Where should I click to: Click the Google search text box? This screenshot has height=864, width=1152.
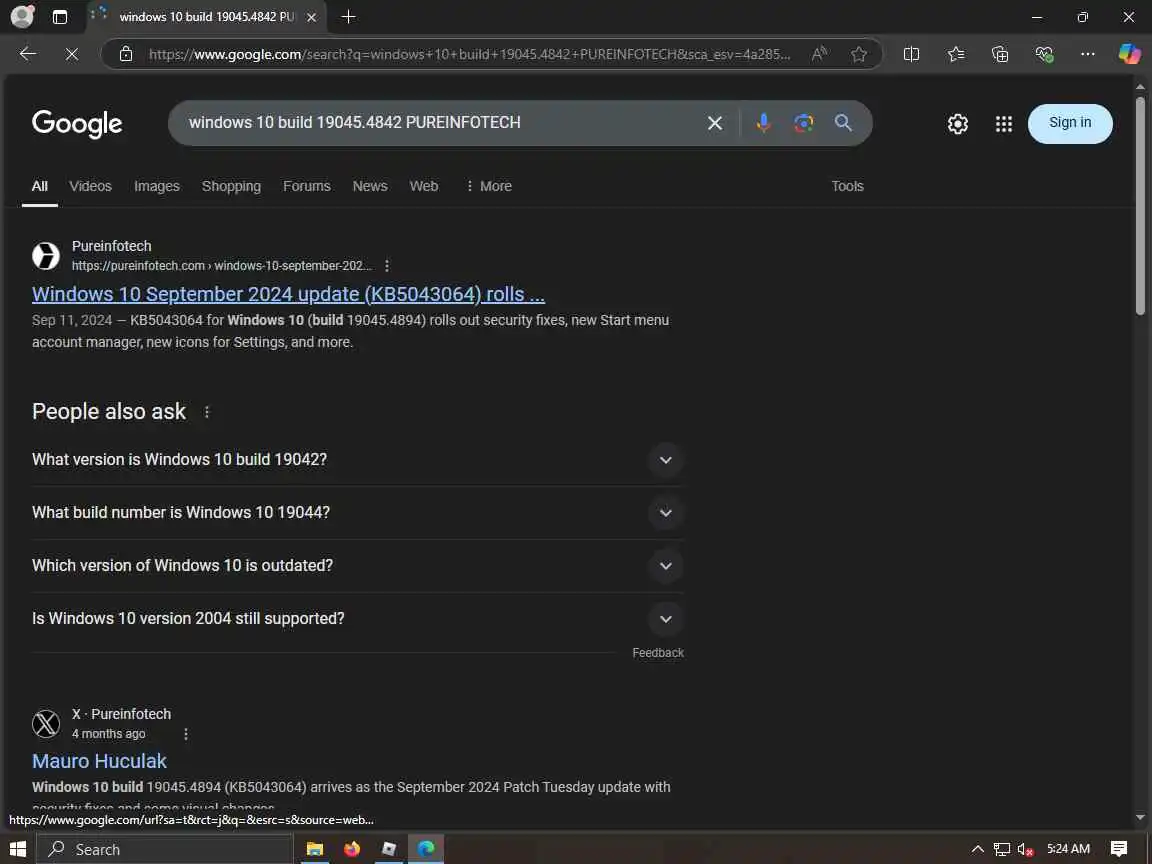pyautogui.click(x=441, y=123)
